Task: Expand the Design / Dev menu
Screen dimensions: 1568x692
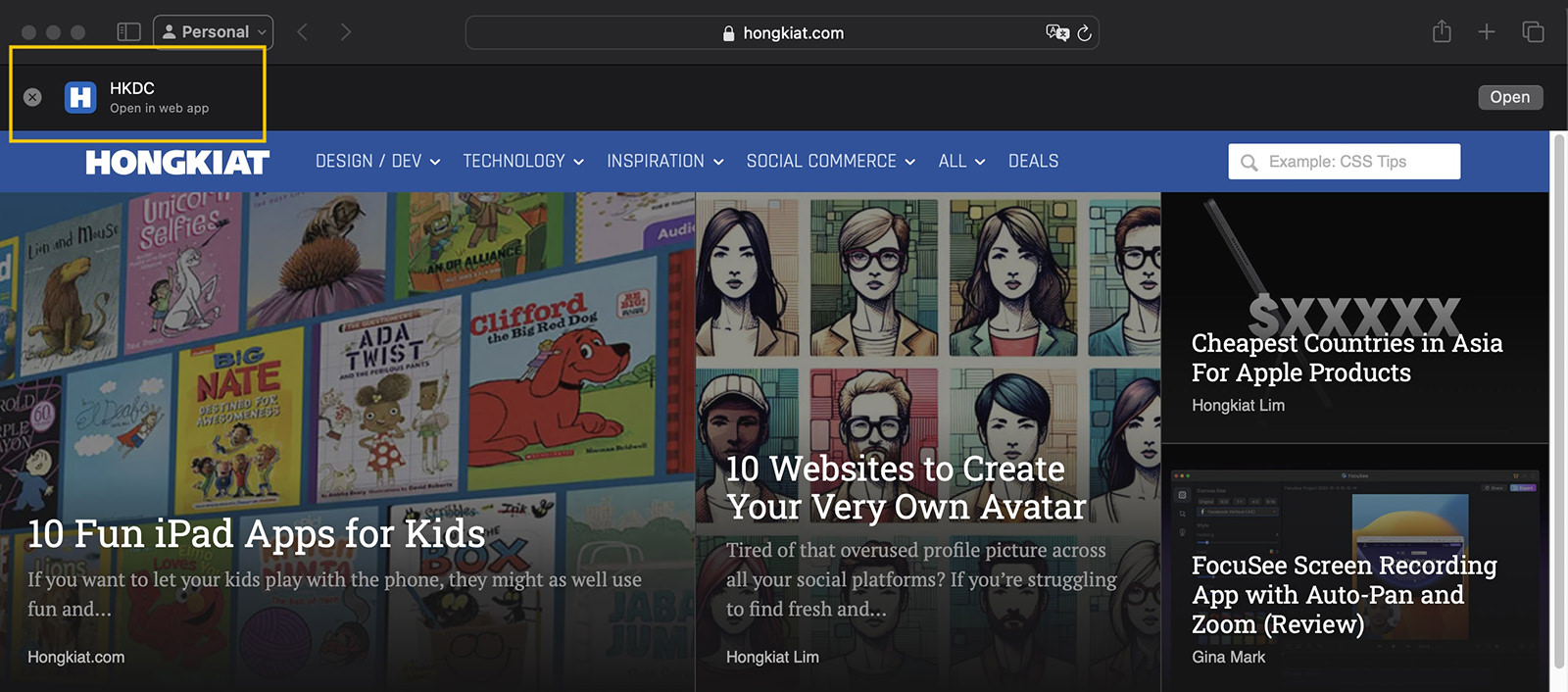Action: pos(378,161)
